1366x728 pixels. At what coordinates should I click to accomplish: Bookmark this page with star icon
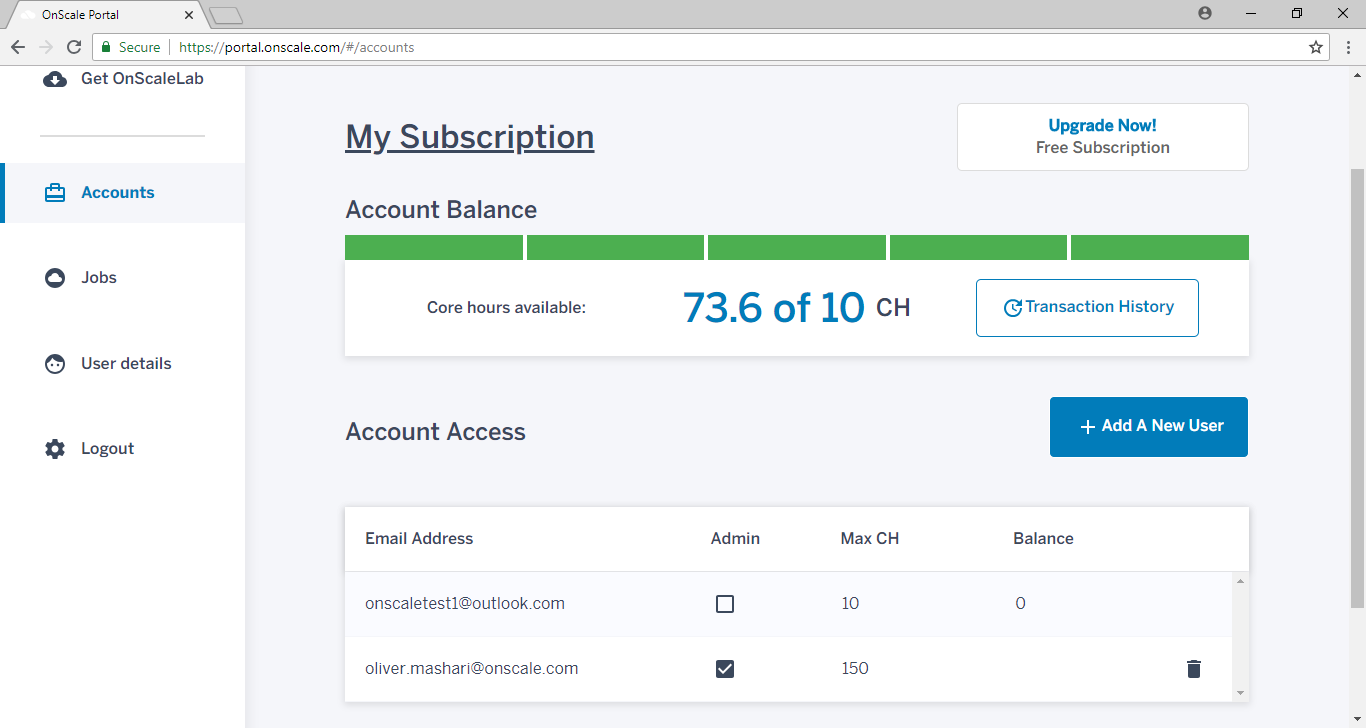(x=1316, y=47)
